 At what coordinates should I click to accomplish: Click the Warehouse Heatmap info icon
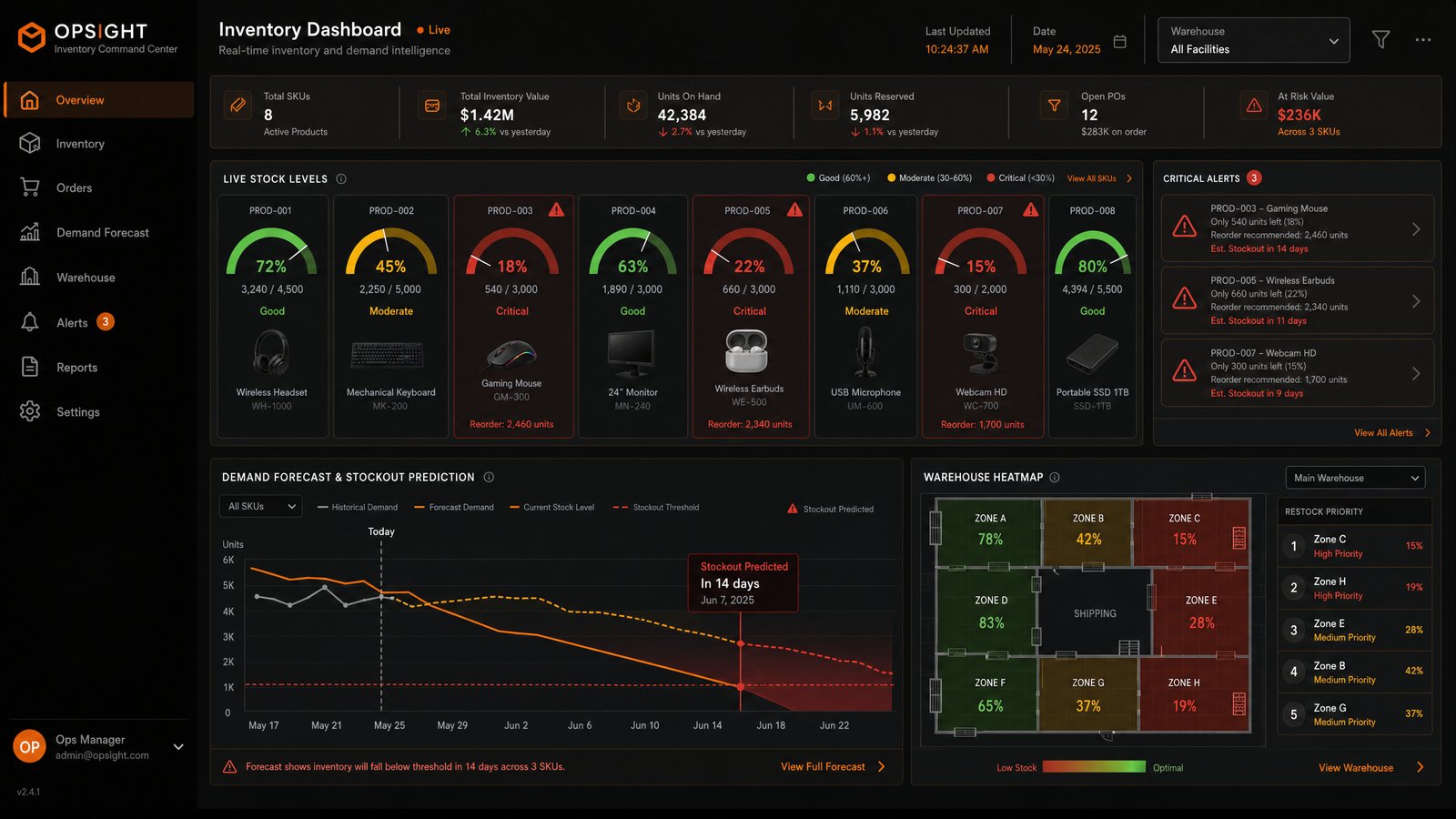point(1055,478)
